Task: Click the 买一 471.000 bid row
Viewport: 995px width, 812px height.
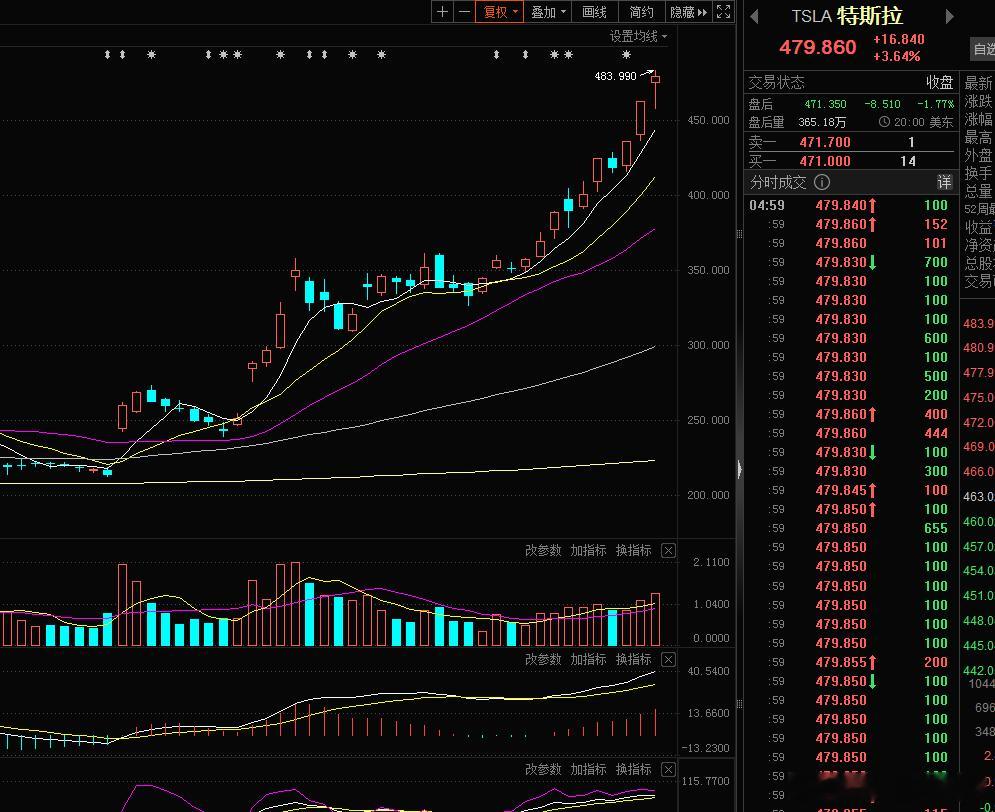Action: [849, 161]
